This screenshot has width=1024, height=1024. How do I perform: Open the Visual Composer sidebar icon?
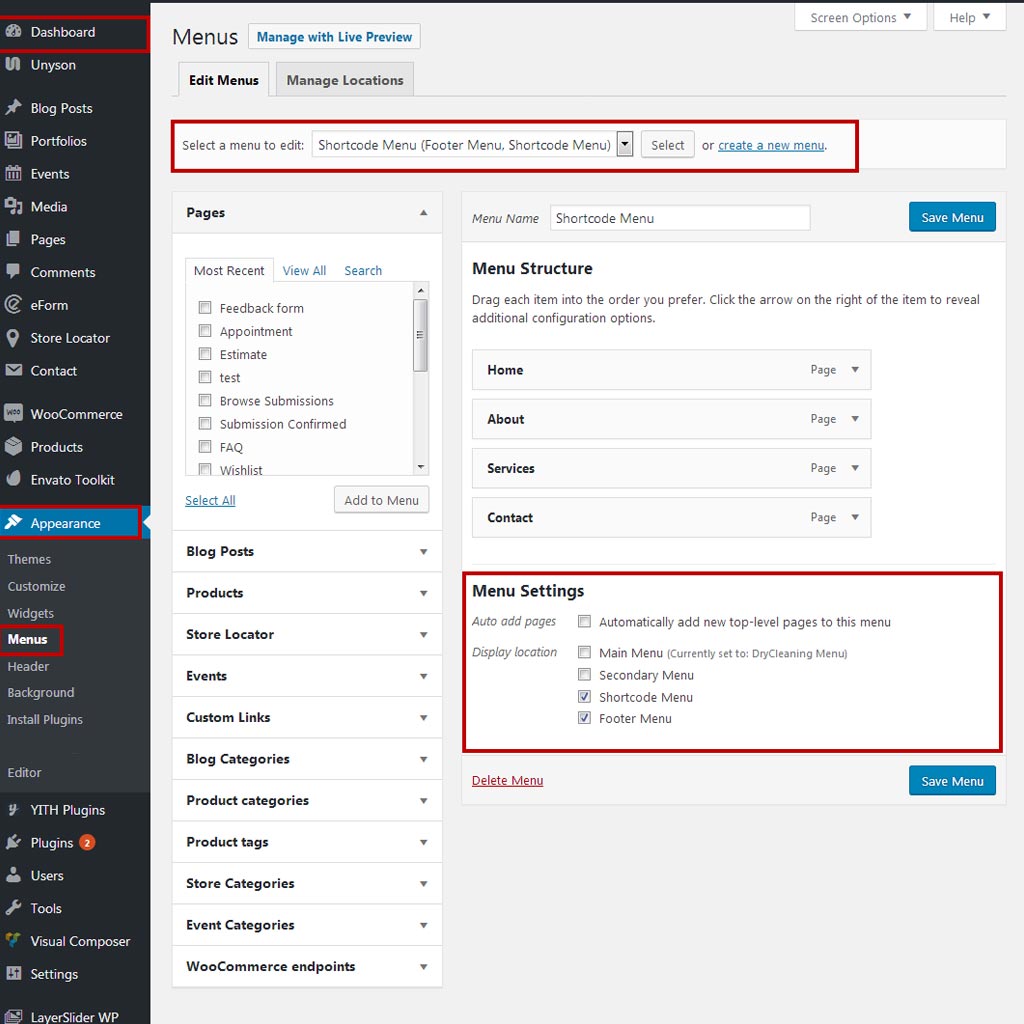click(x=15, y=941)
